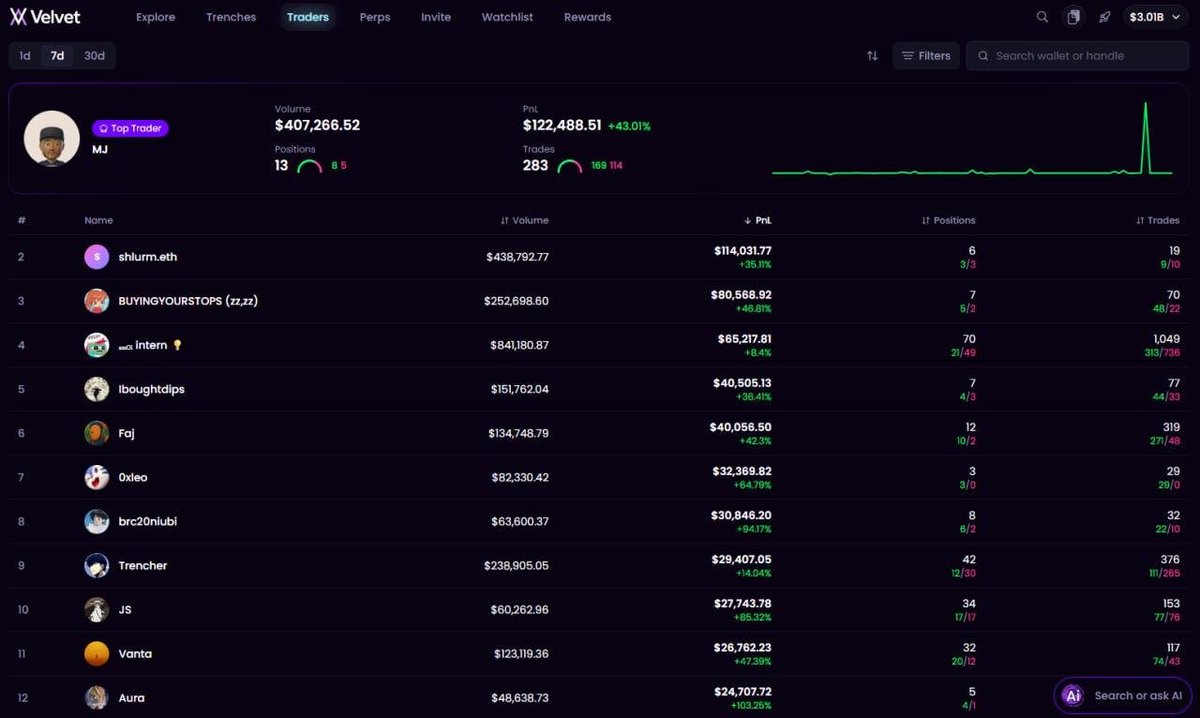Click the sort arrows icon beside Filters
Screen dimensions: 1200x718
click(x=872, y=56)
